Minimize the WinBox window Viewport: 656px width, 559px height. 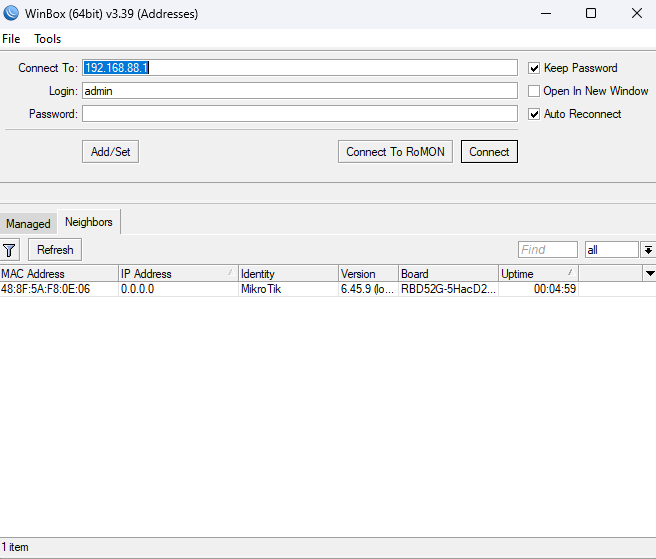tap(546, 13)
